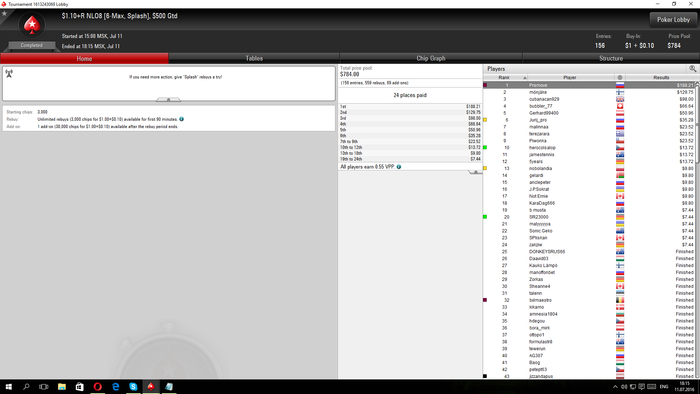Sort players by Rank column

click(x=505, y=78)
